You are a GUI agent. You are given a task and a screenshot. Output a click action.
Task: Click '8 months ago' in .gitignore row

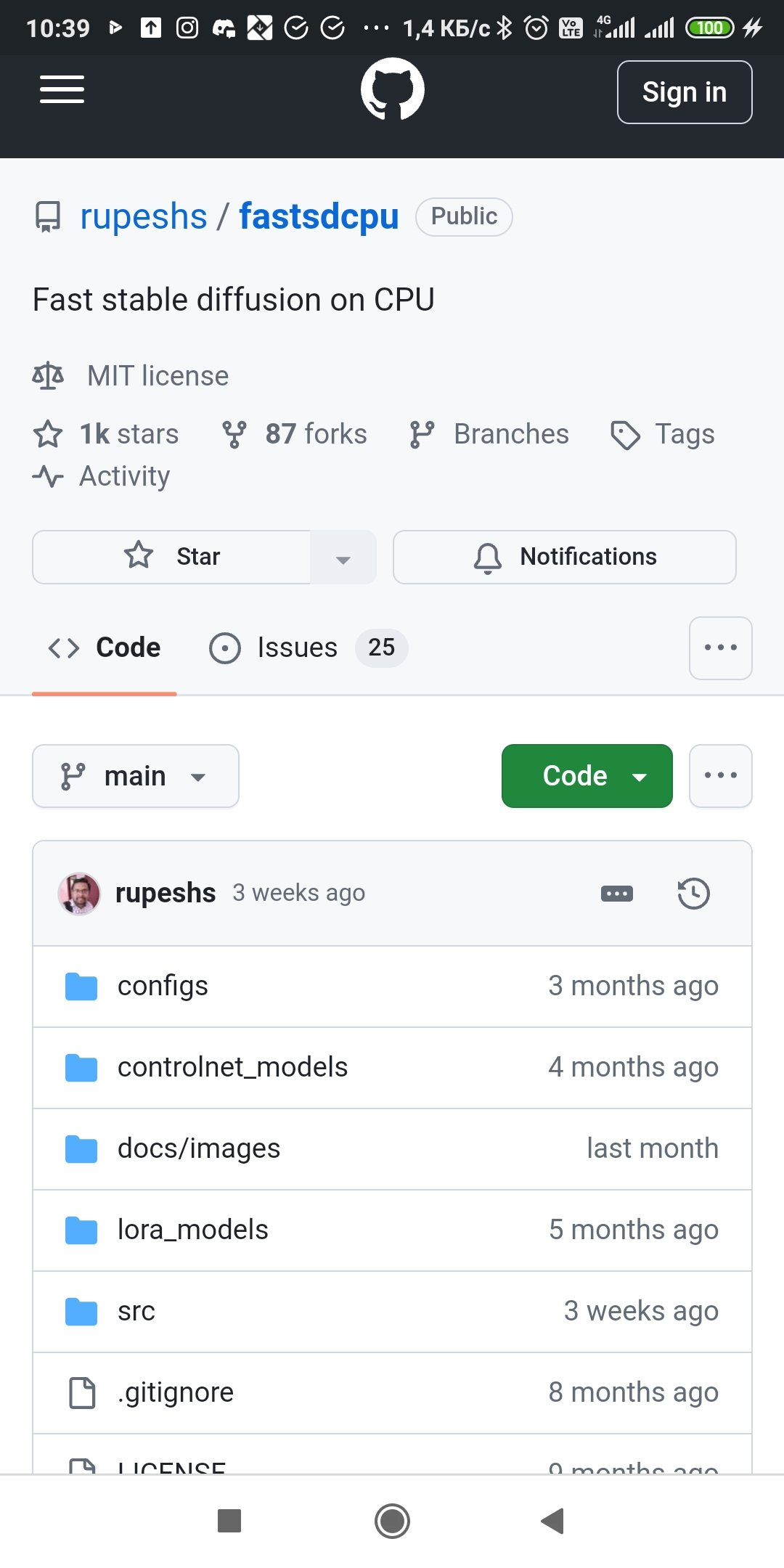pyautogui.click(x=634, y=1392)
